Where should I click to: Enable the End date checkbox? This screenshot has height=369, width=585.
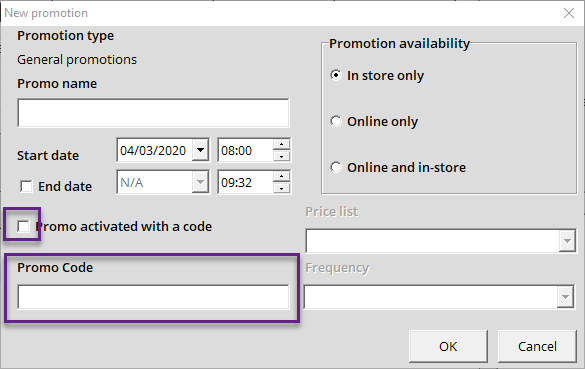(26, 186)
